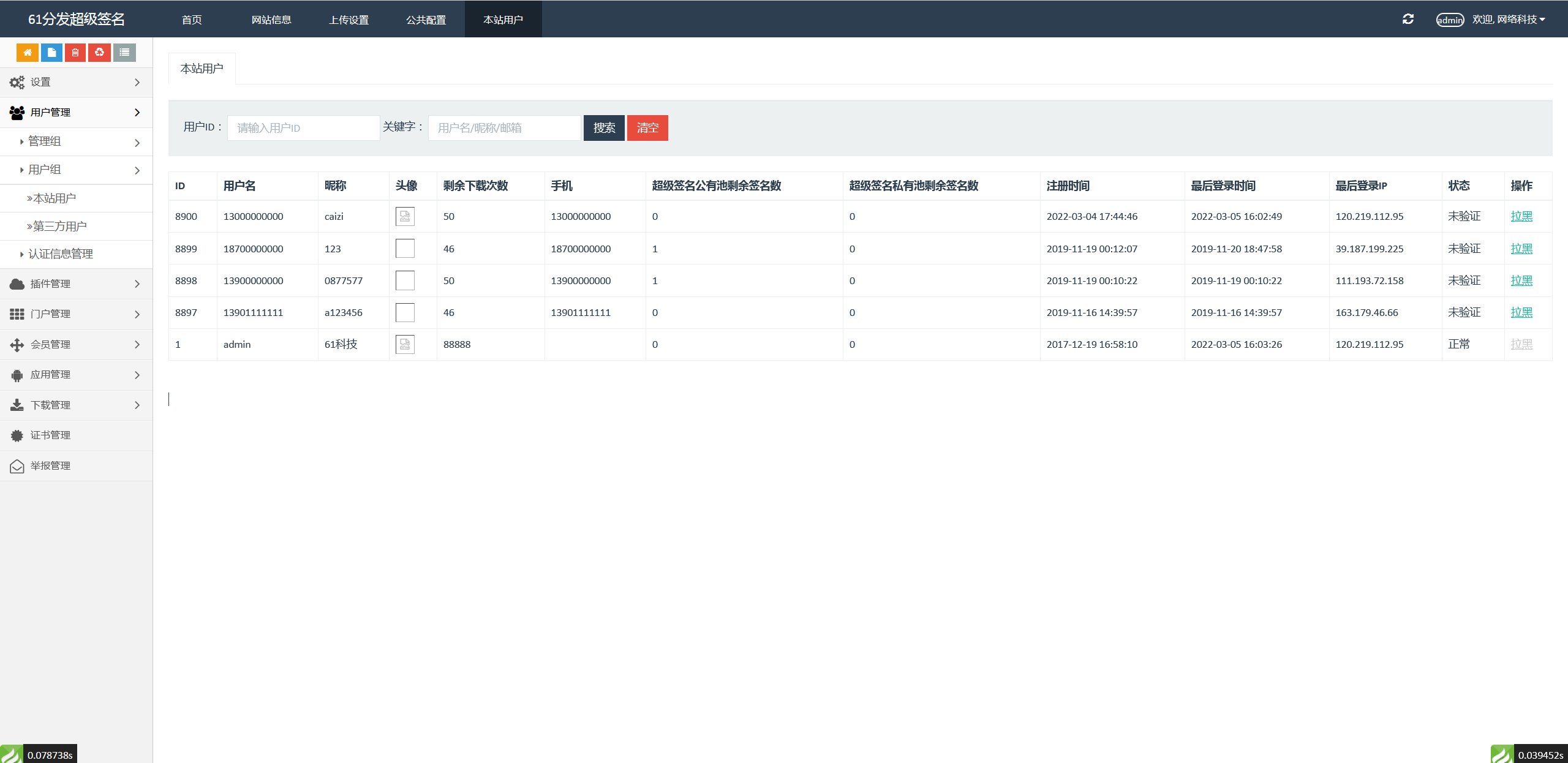Open 证书管理 sidebar item
Screen dimensions: 1568x763
click(76, 435)
